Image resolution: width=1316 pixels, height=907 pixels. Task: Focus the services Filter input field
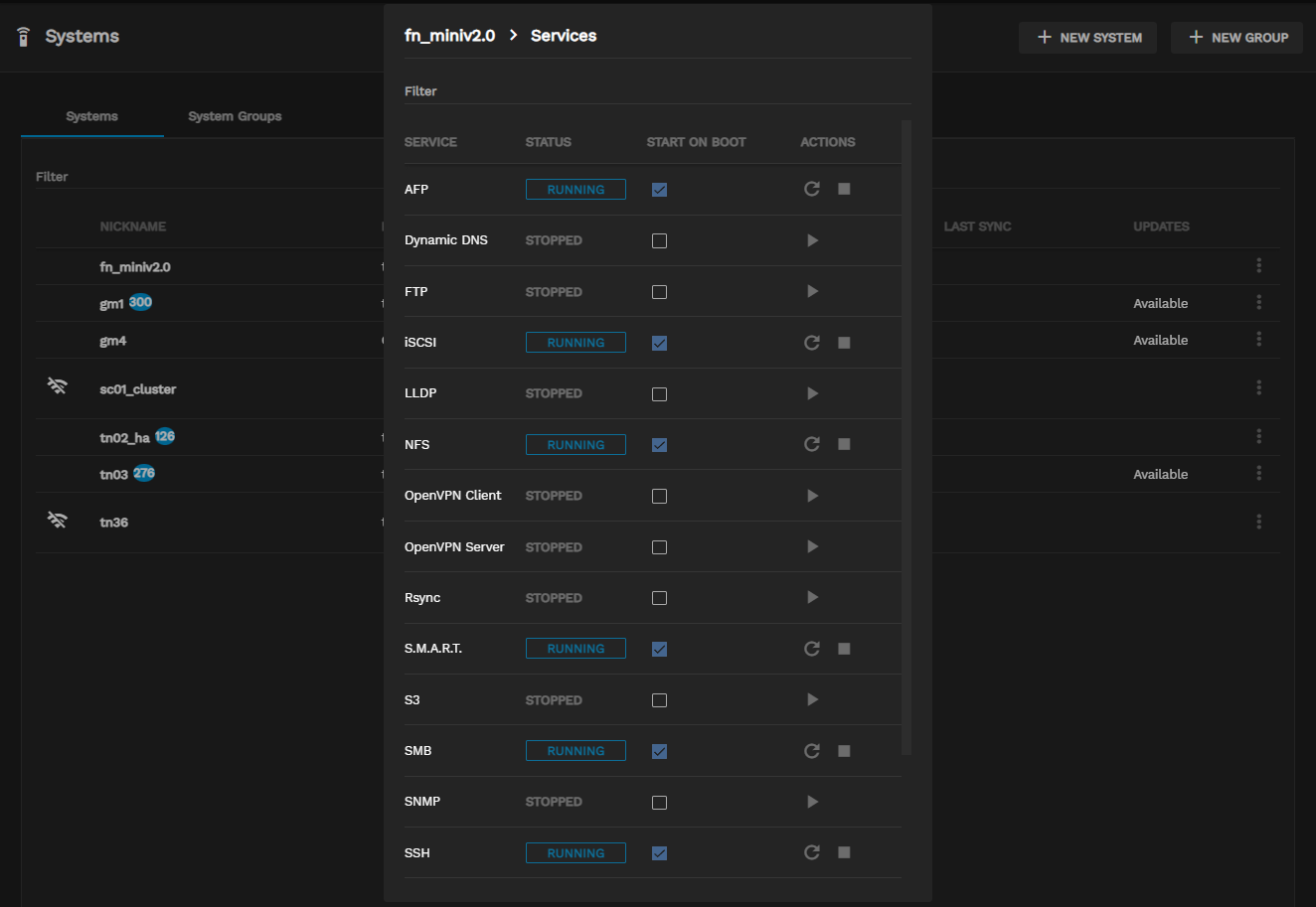656,91
